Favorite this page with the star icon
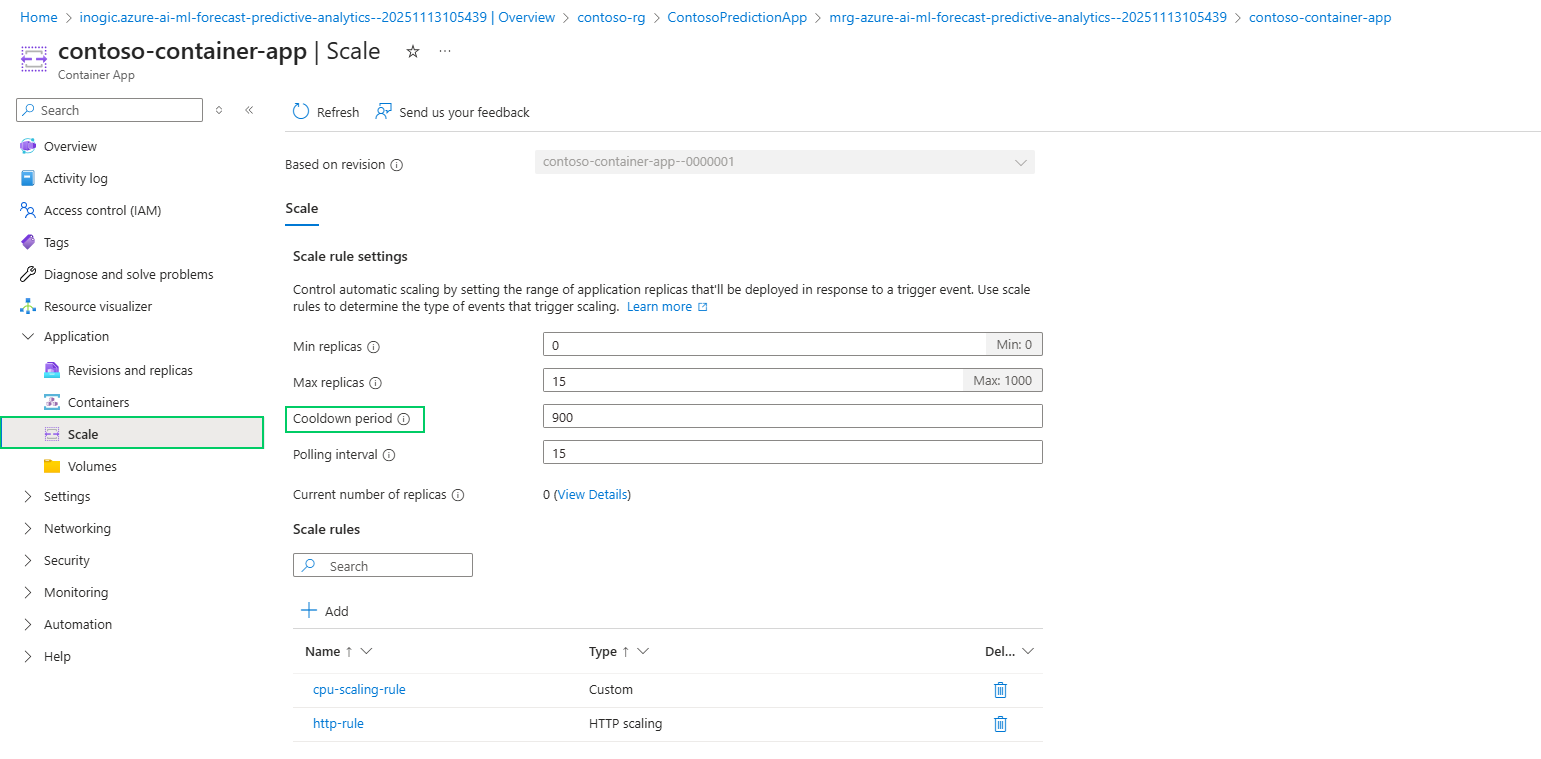 point(413,52)
